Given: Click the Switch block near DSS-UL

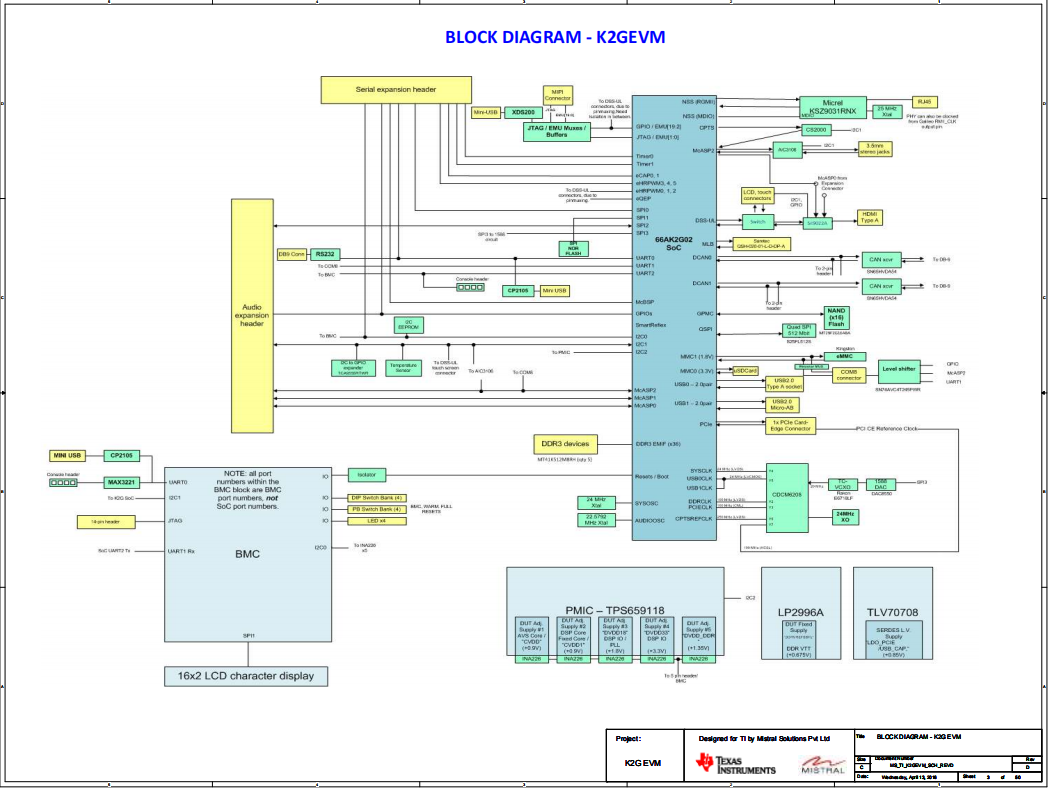Looking at the screenshot, I should tap(757, 222).
